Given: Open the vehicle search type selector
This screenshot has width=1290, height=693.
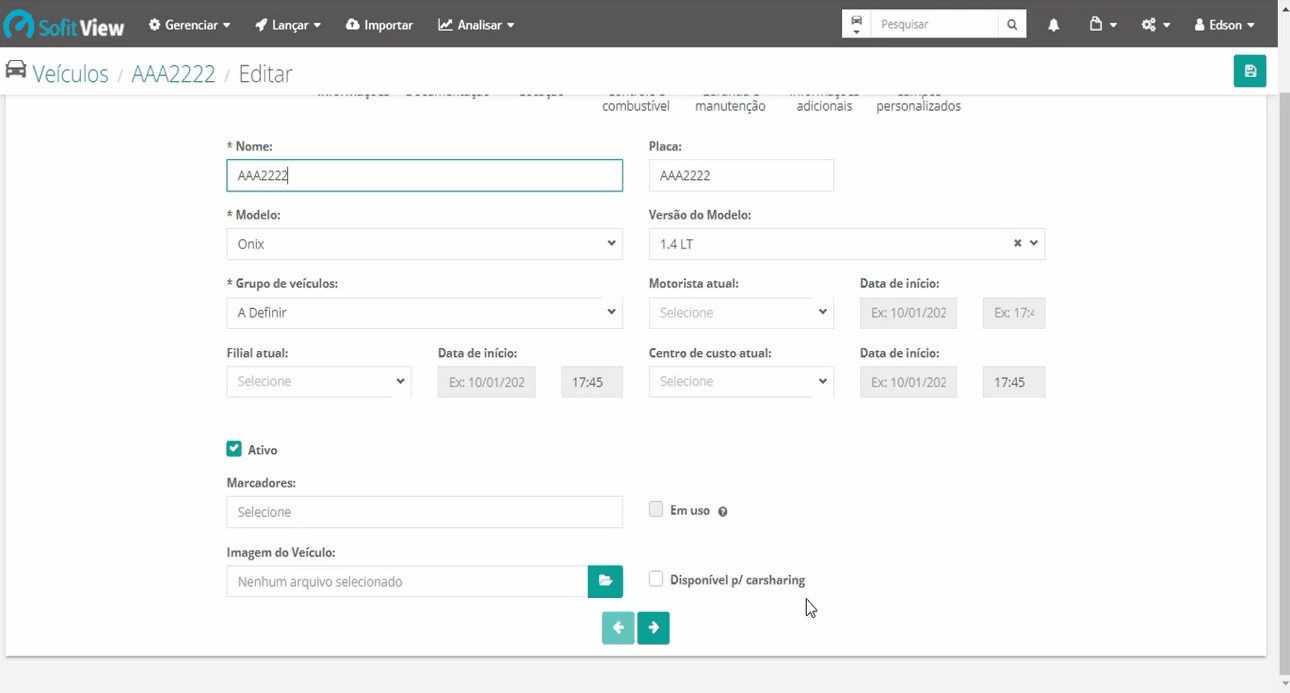Looking at the screenshot, I should 856,24.
